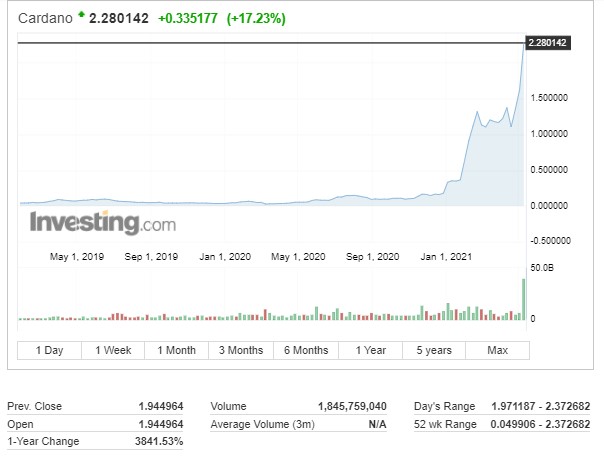604x456 pixels.
Task: Switch chart to 3 Months
Action: pyautogui.click(x=241, y=350)
